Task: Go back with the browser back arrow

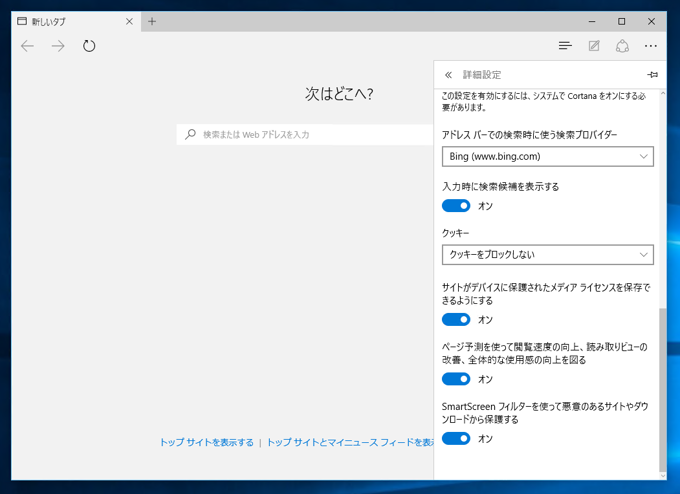Action: (x=27, y=46)
